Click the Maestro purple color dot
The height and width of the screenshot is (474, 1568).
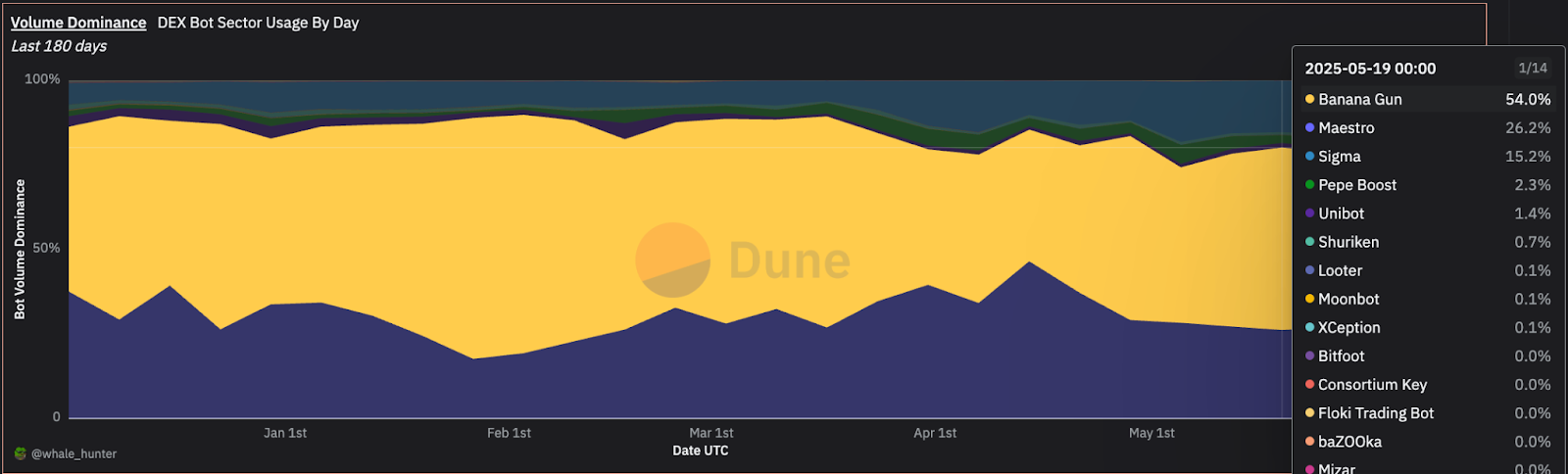click(1309, 127)
